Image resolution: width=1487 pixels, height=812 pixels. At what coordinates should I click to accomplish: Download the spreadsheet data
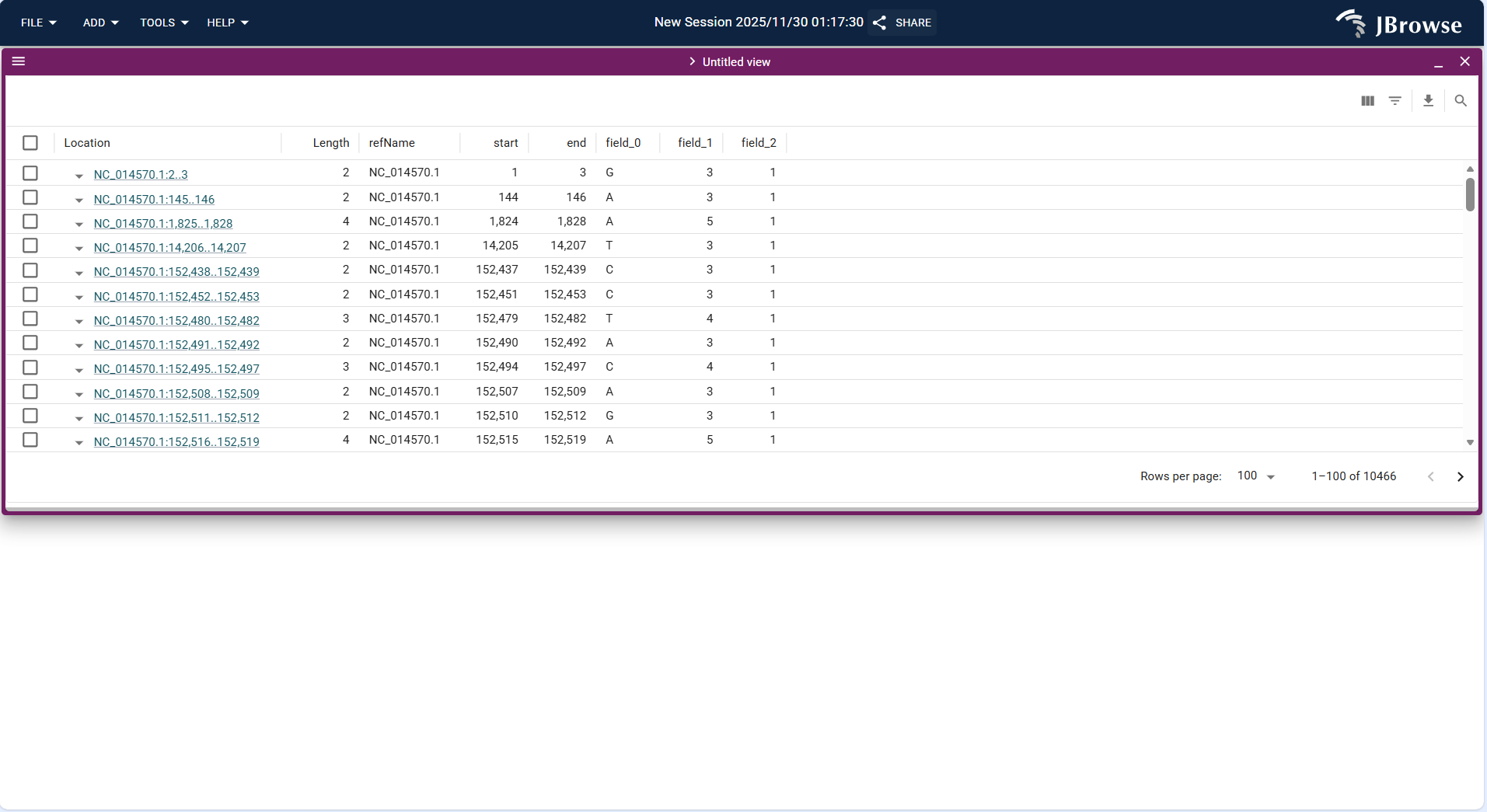(1428, 100)
